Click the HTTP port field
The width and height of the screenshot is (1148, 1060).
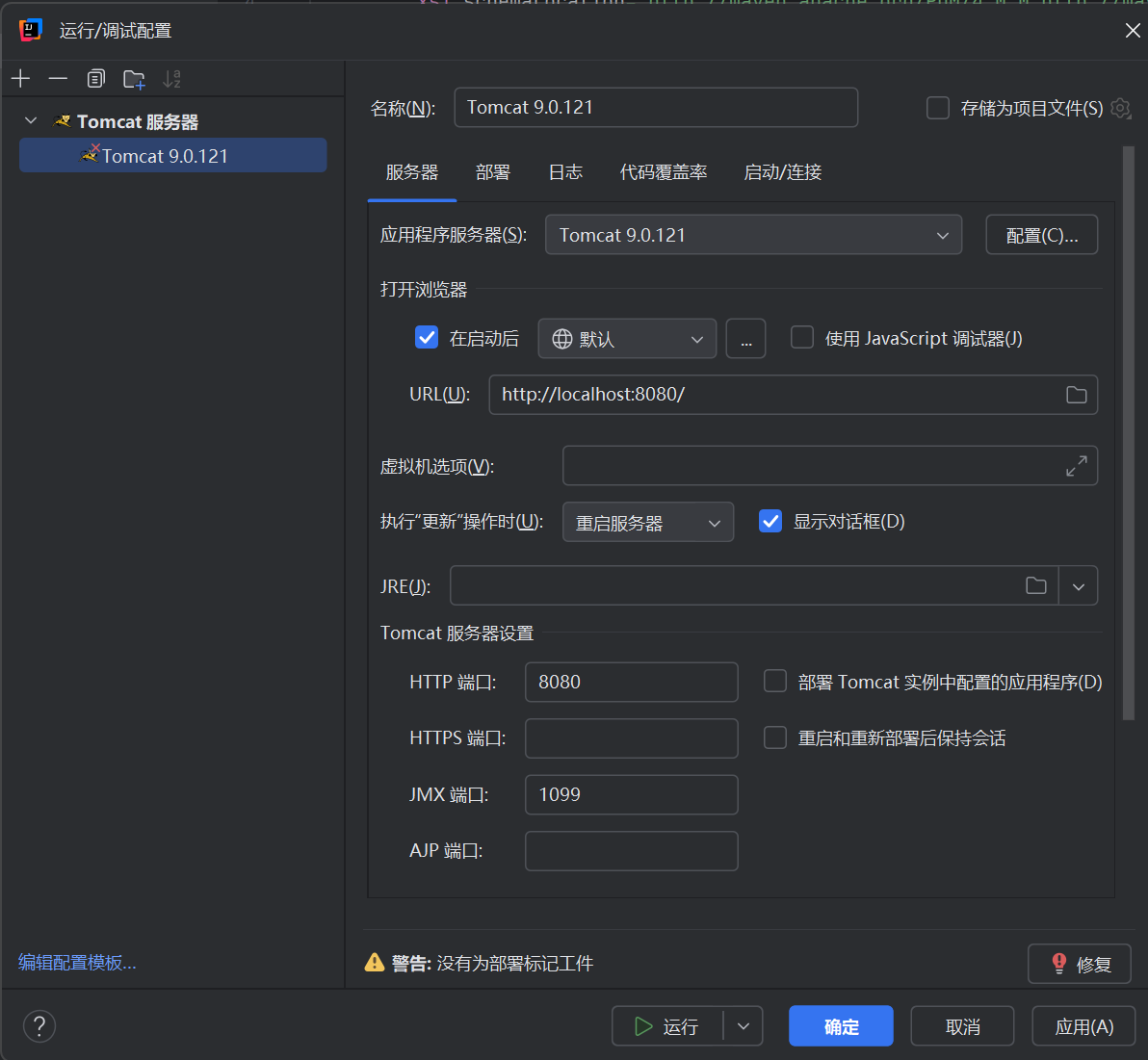(x=631, y=682)
